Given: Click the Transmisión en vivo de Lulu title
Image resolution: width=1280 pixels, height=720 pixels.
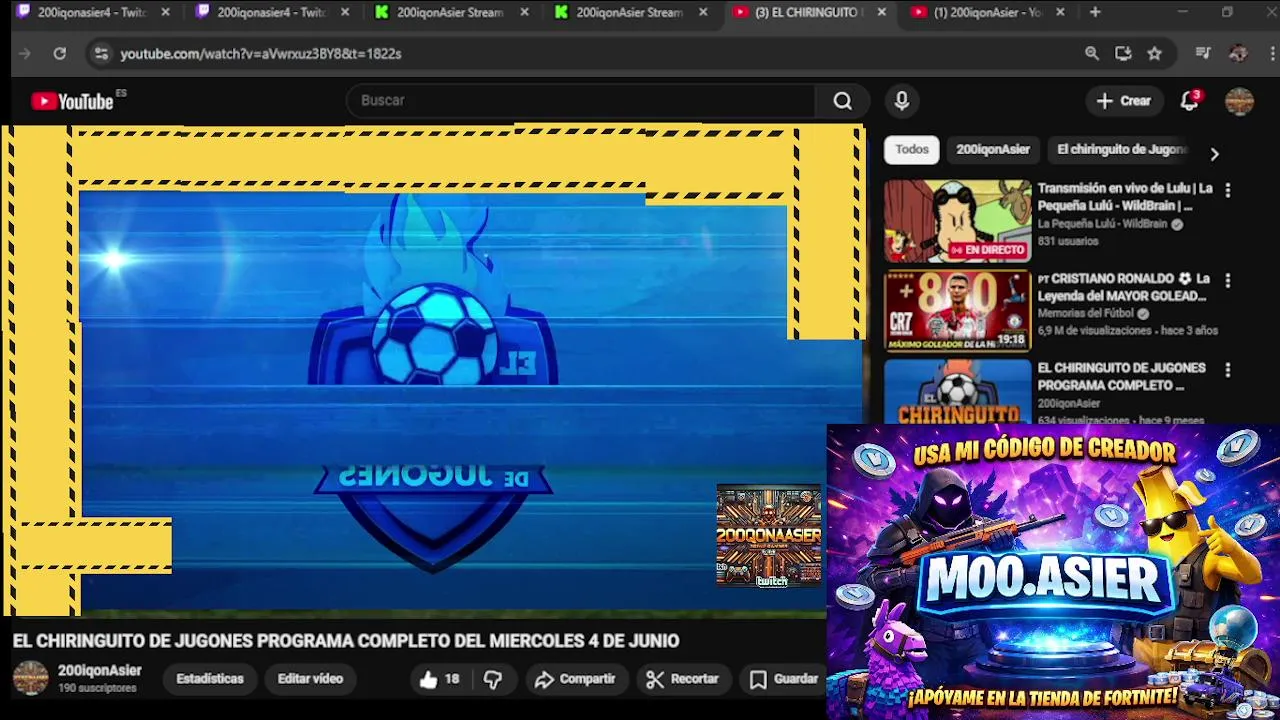Looking at the screenshot, I should (1125, 197).
